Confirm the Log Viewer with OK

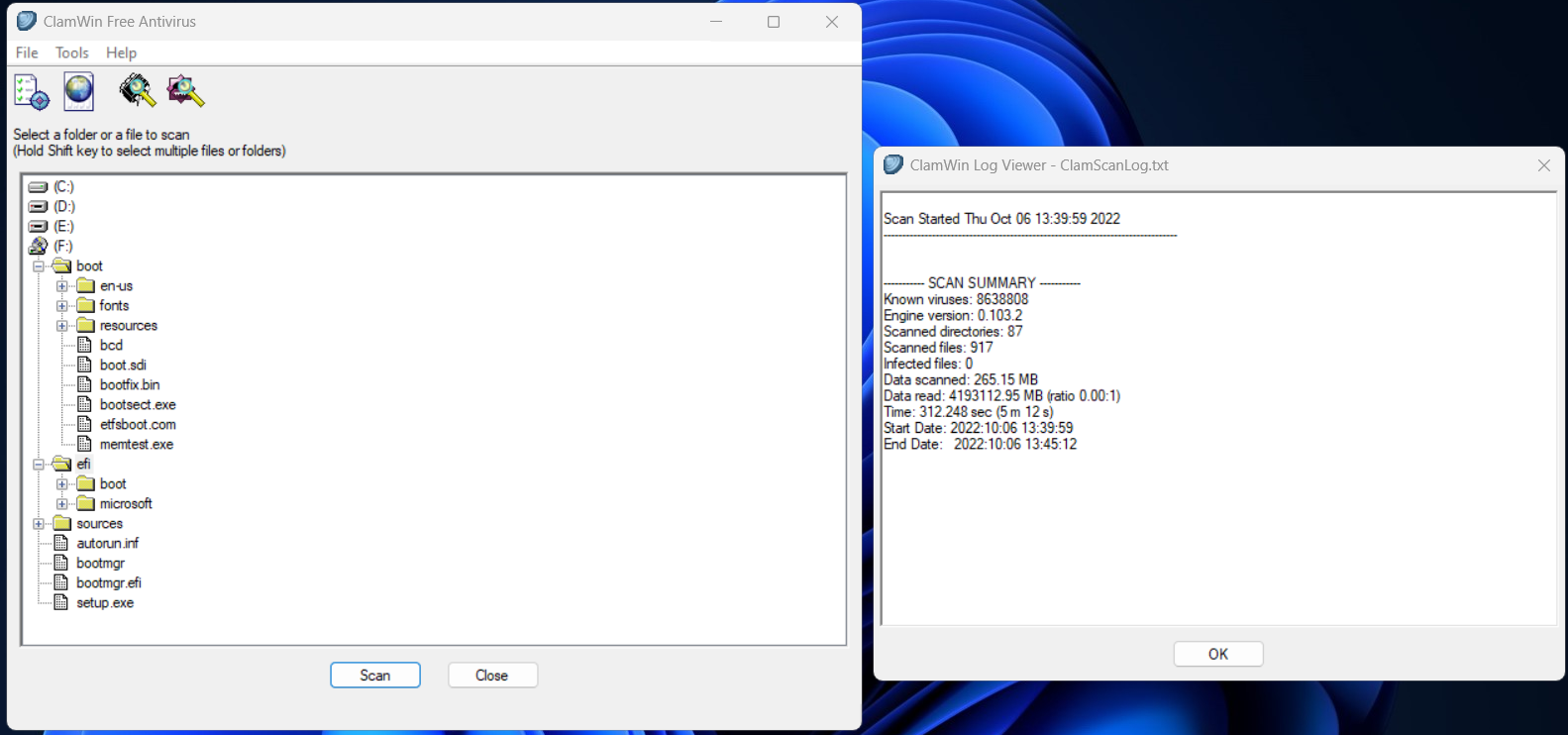[x=1218, y=654]
